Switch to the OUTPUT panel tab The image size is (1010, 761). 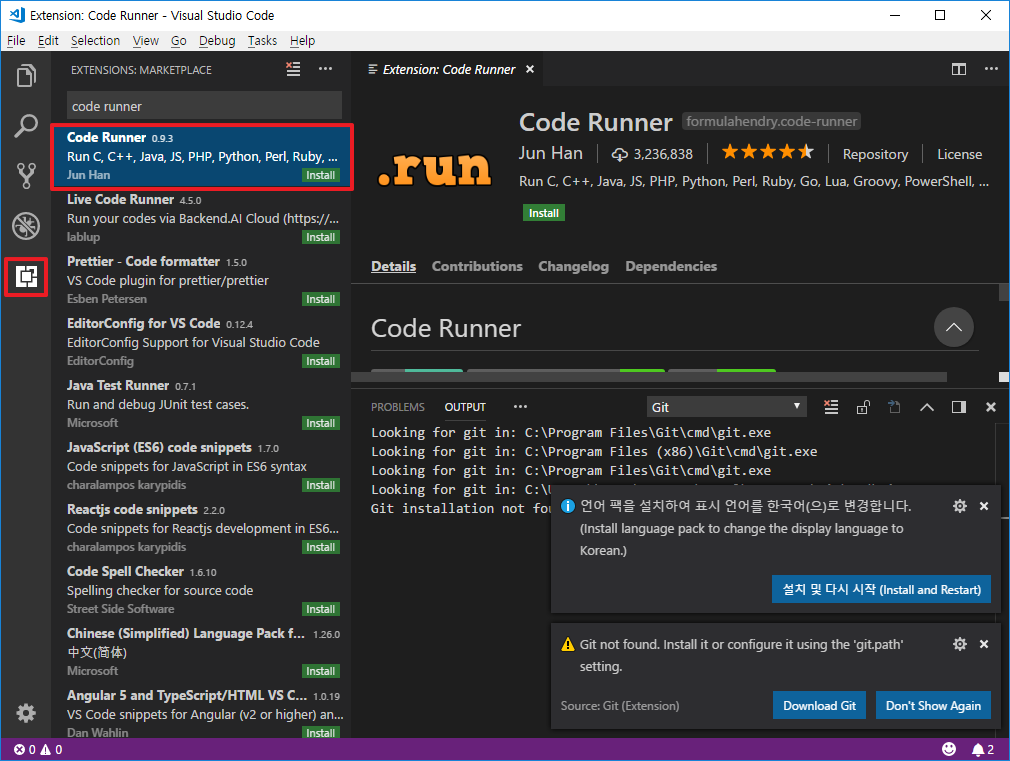tap(465, 407)
